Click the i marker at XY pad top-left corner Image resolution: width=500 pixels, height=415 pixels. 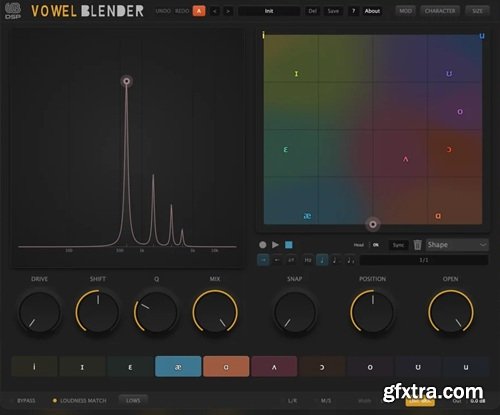pos(263,35)
